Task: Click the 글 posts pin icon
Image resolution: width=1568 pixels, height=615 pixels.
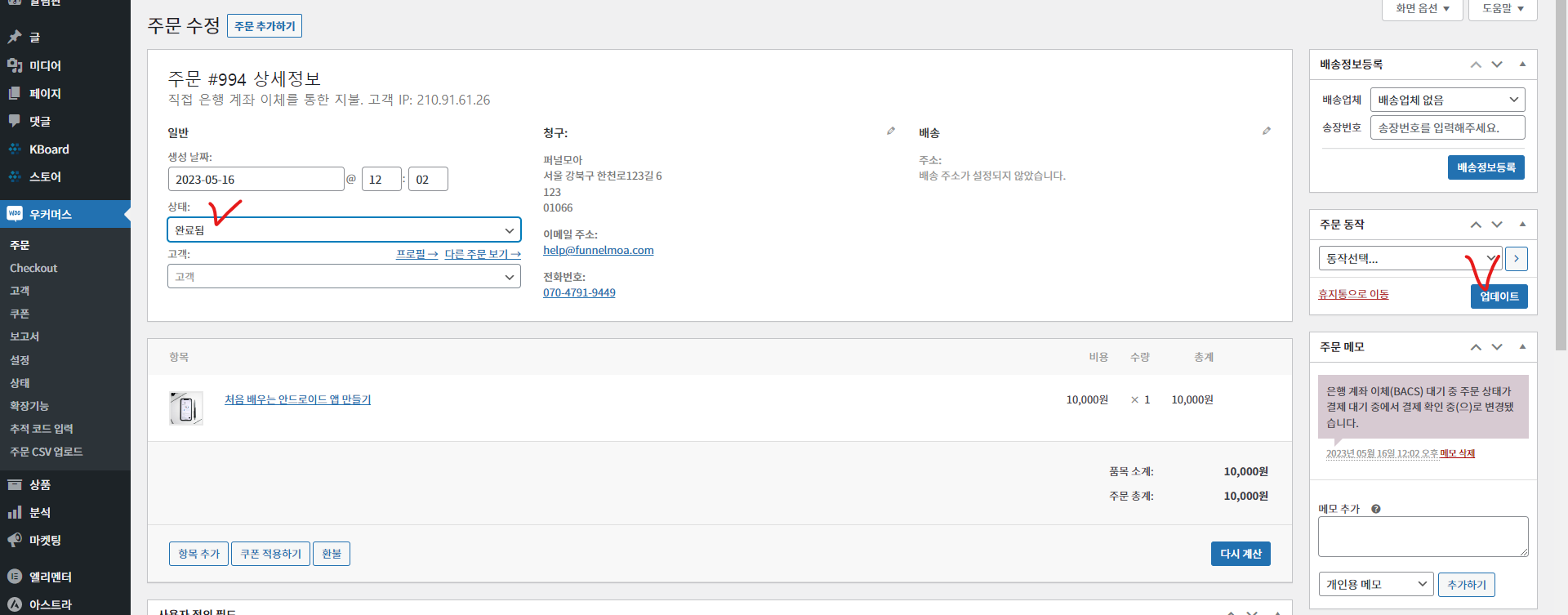Action: click(x=15, y=37)
